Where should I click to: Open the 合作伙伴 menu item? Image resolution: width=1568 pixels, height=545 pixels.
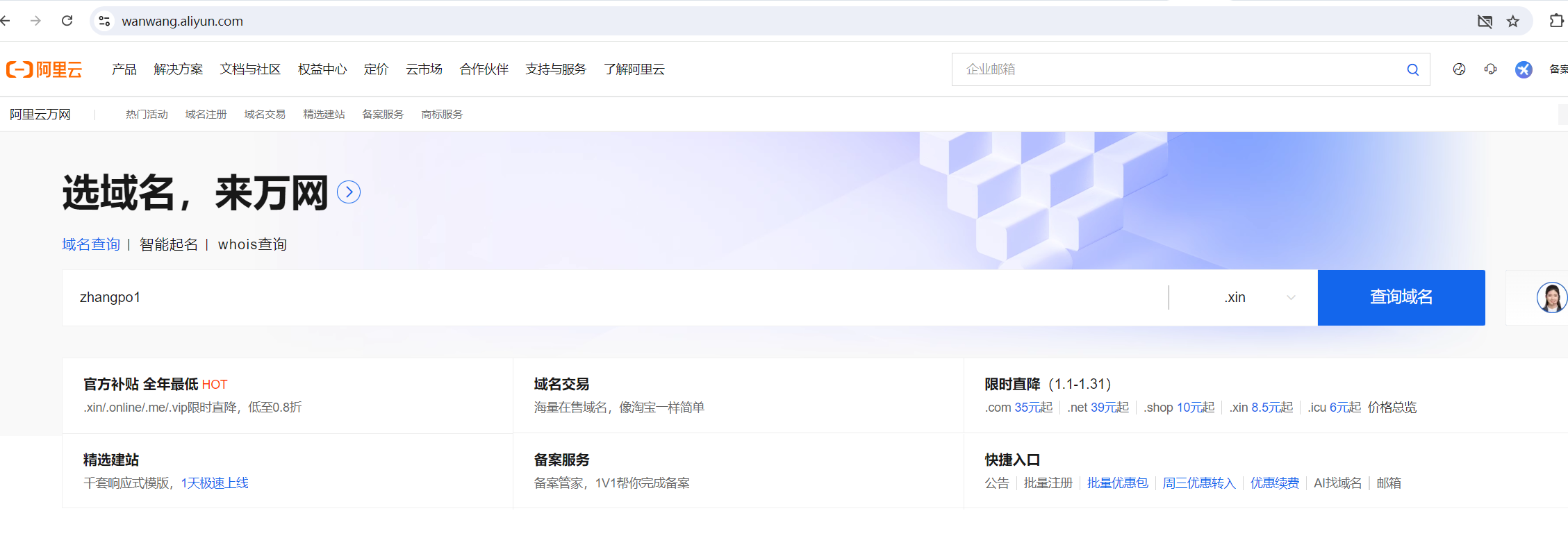tap(484, 69)
